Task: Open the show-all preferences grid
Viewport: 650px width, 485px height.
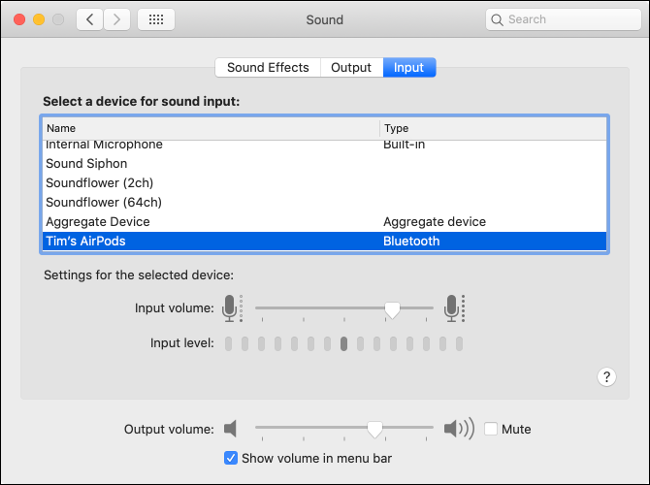Action: click(x=155, y=19)
